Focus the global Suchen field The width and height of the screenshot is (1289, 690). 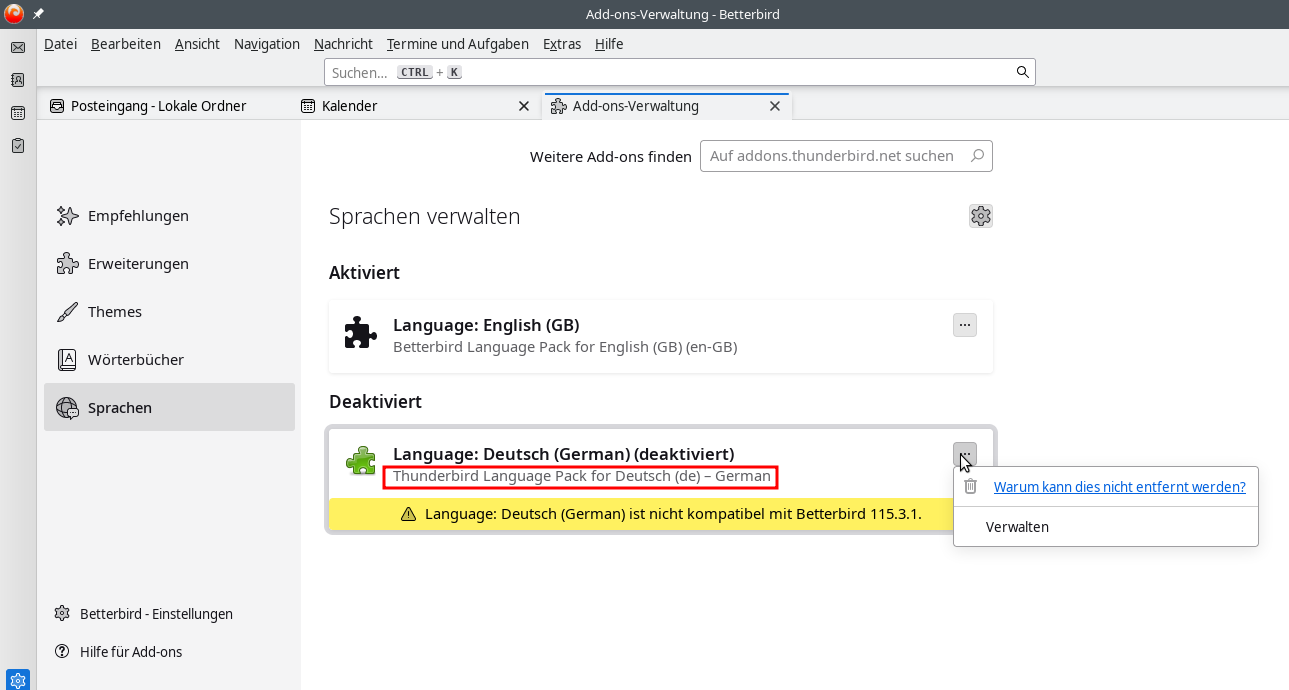coord(680,72)
